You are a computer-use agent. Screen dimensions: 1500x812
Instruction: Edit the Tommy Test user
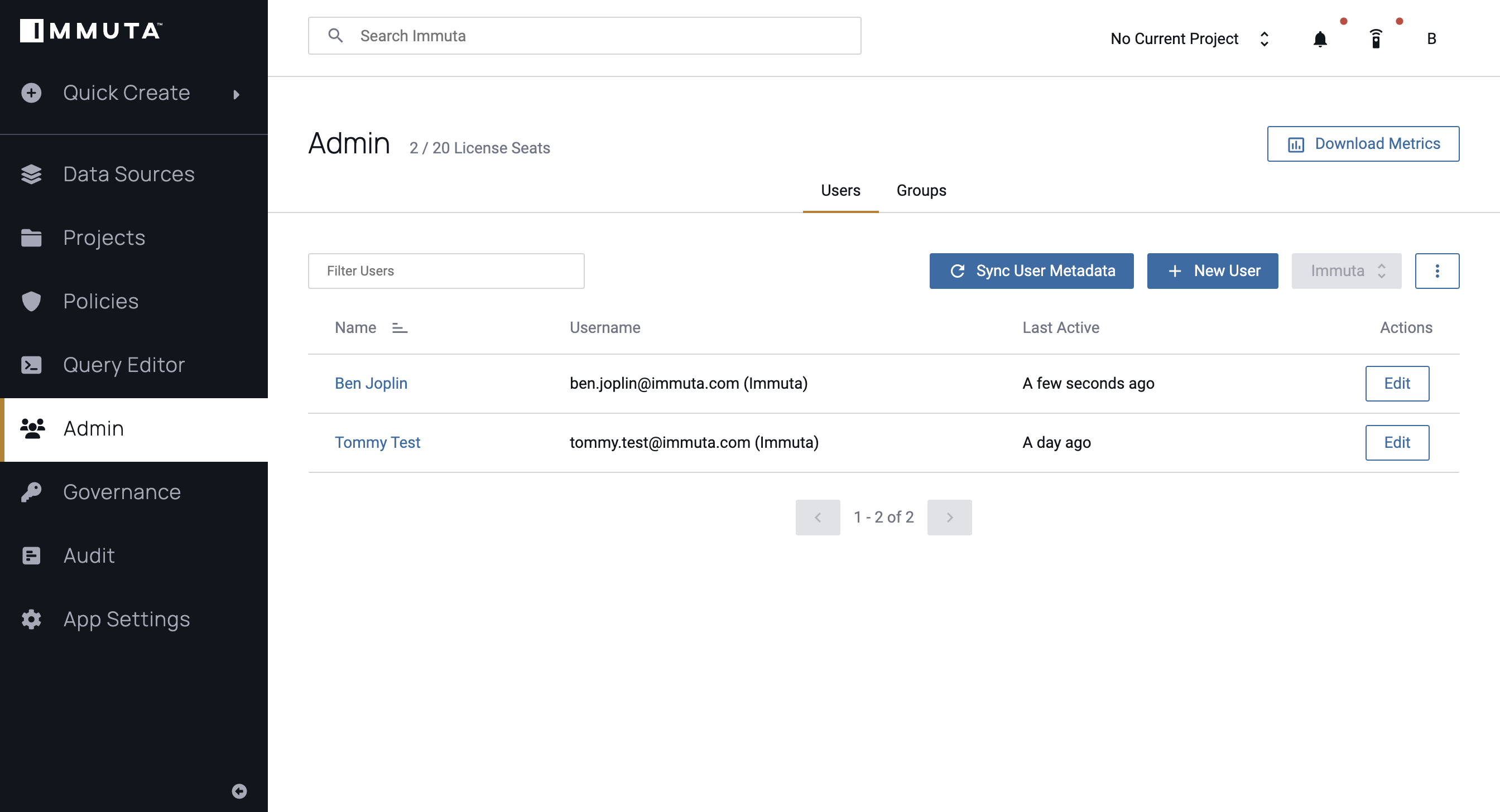click(1397, 442)
